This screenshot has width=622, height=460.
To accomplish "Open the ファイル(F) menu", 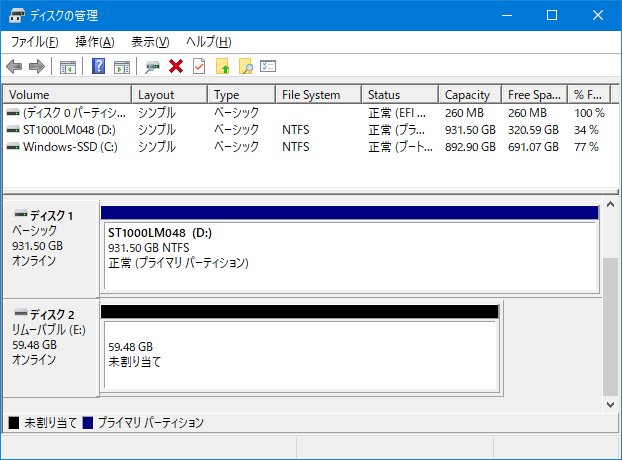I will coord(35,42).
